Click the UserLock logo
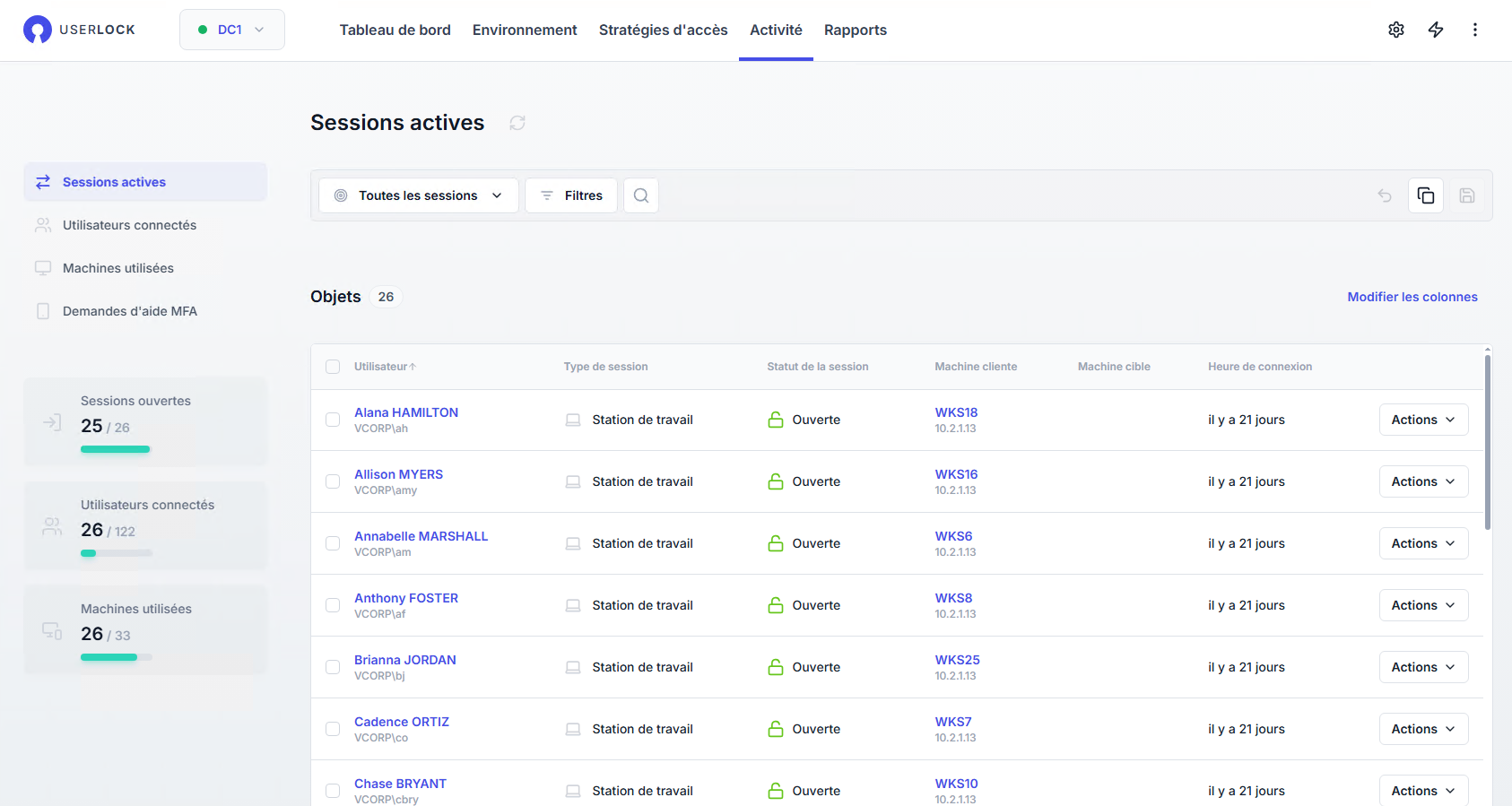This screenshot has height=806, width=1512. point(79,30)
